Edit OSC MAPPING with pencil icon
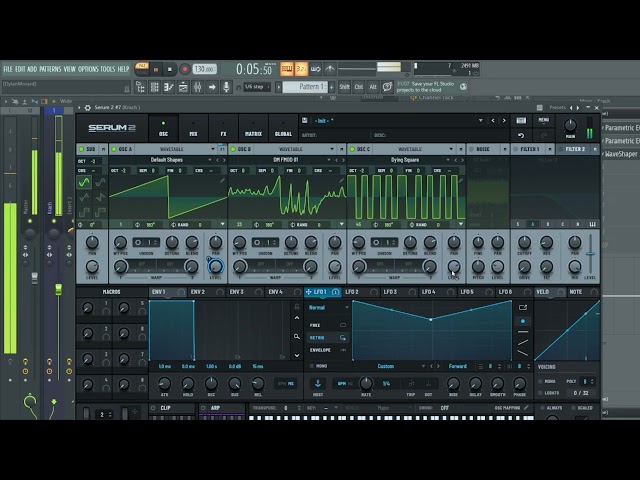Screen dimensions: 640x480 (527, 407)
